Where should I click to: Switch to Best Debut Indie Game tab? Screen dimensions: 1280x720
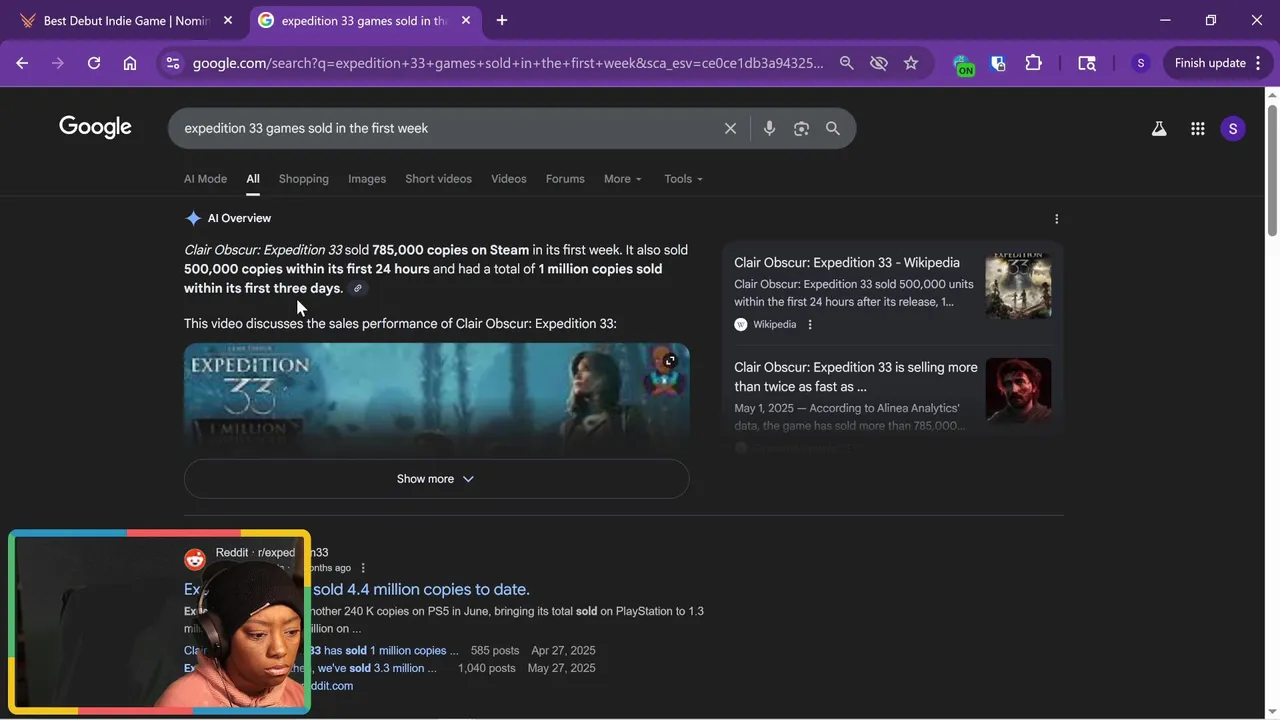point(126,20)
